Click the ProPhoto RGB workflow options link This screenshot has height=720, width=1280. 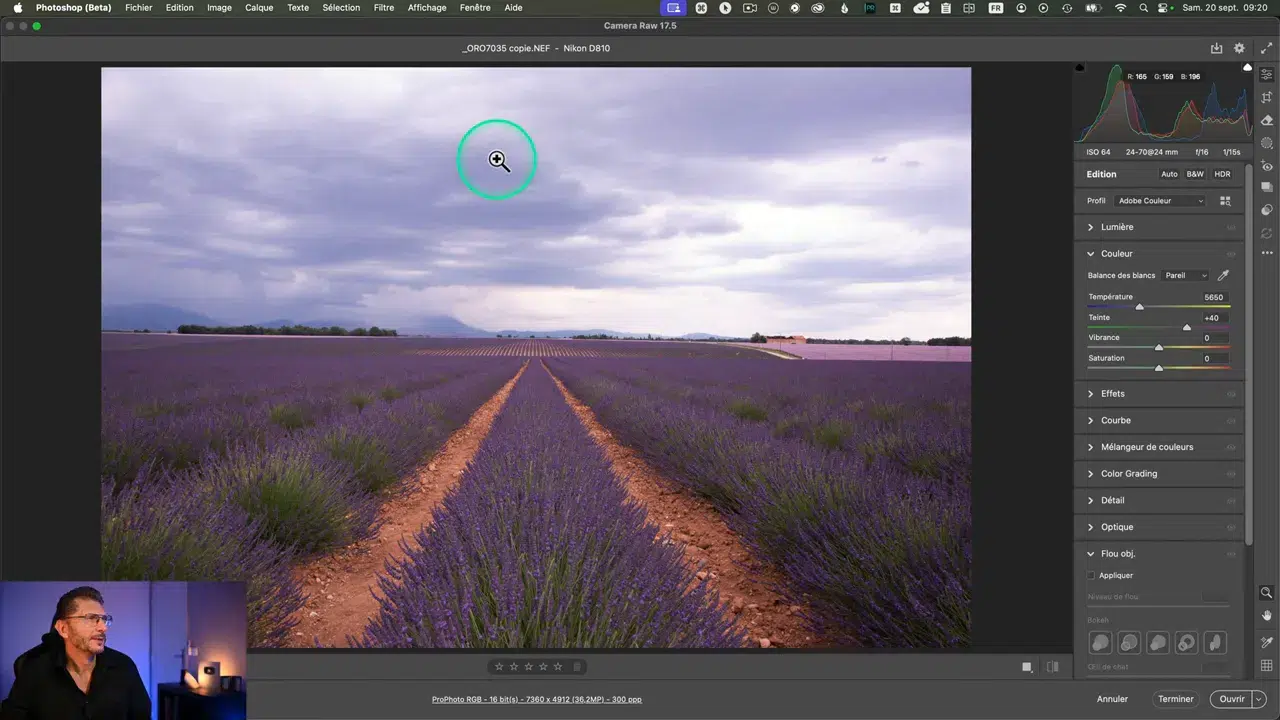[x=536, y=699]
